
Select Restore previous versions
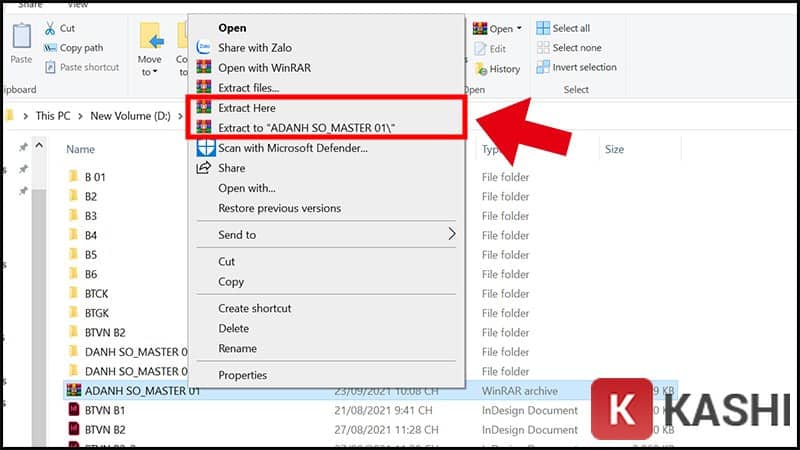(327, 208)
